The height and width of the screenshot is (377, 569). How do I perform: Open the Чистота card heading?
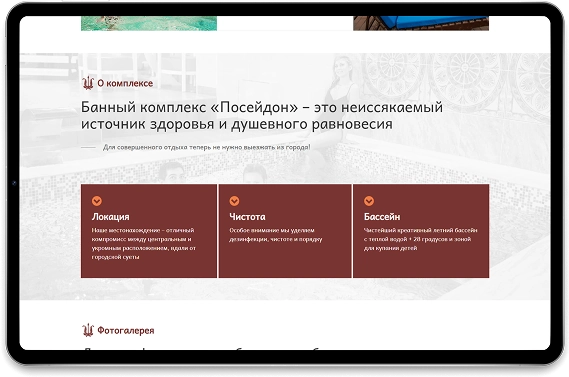pyautogui.click(x=247, y=217)
